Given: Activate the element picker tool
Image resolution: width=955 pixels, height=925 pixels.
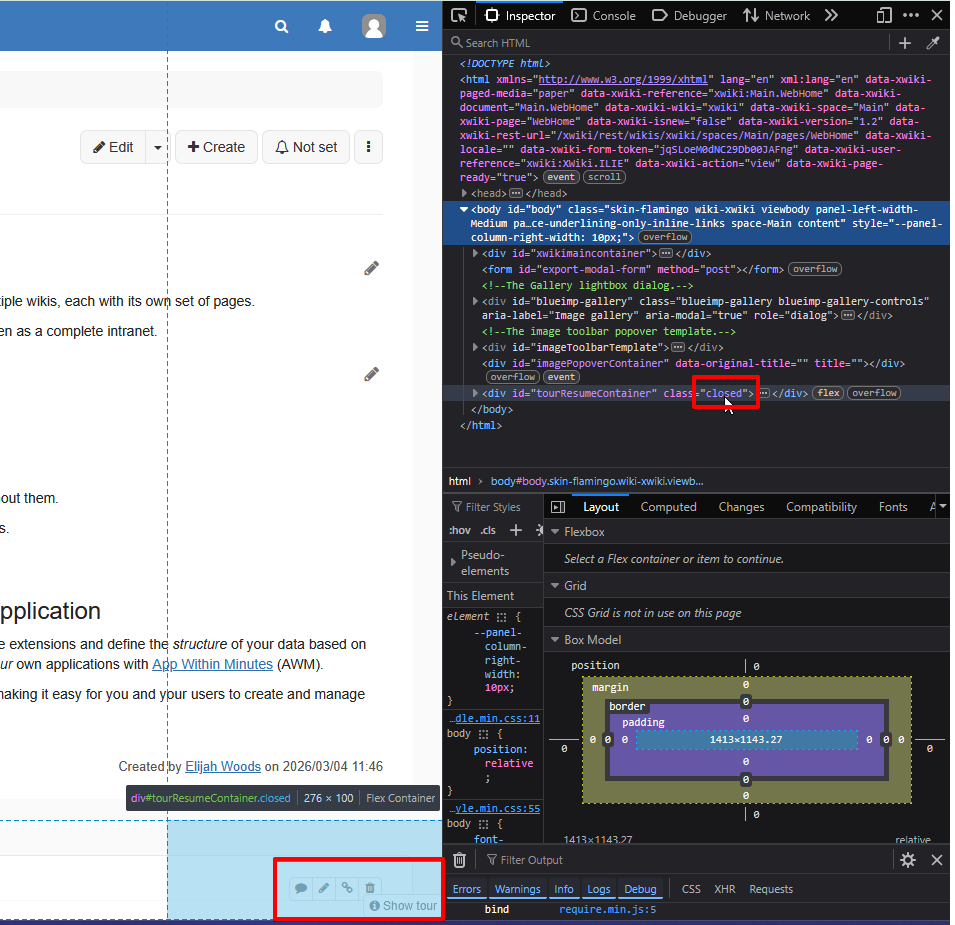Looking at the screenshot, I should [459, 15].
